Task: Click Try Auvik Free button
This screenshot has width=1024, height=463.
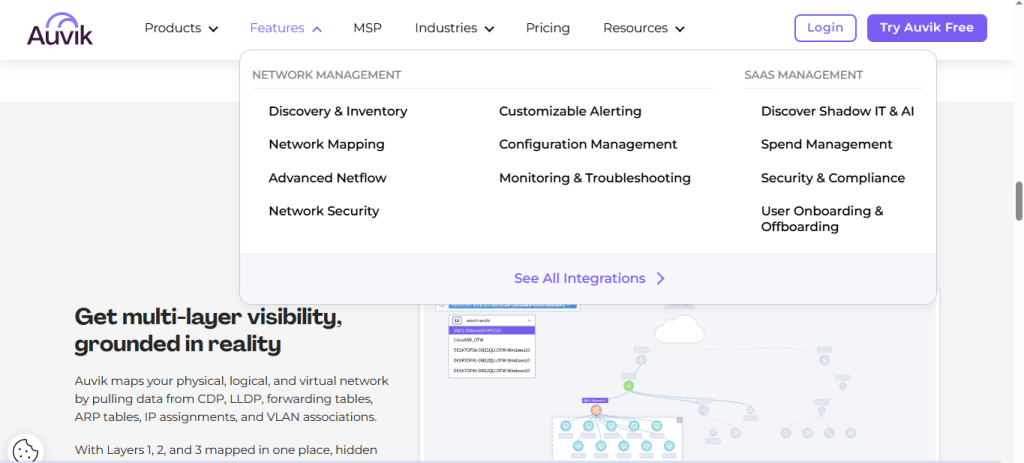Action: (927, 28)
